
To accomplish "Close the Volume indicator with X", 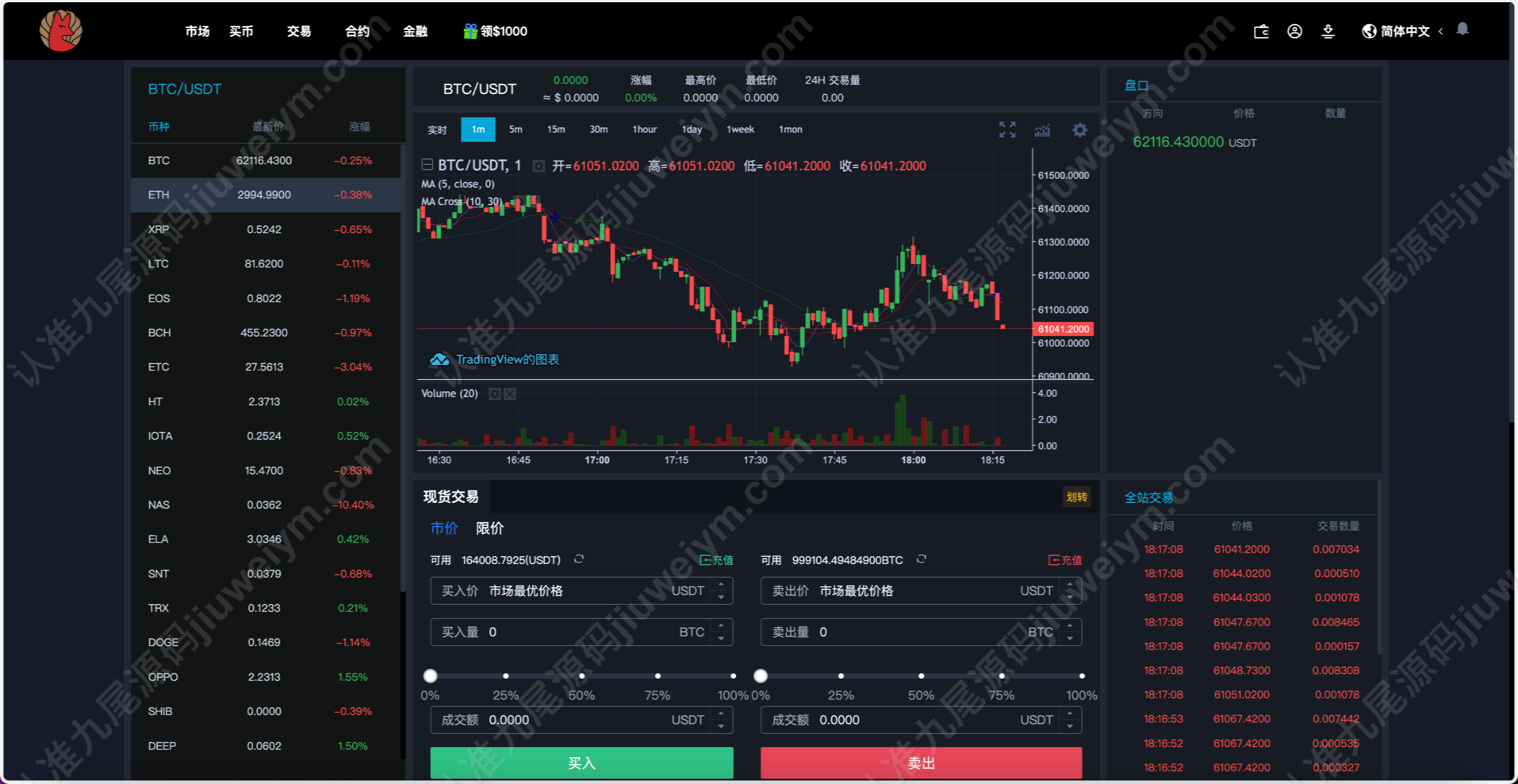I will [x=510, y=394].
